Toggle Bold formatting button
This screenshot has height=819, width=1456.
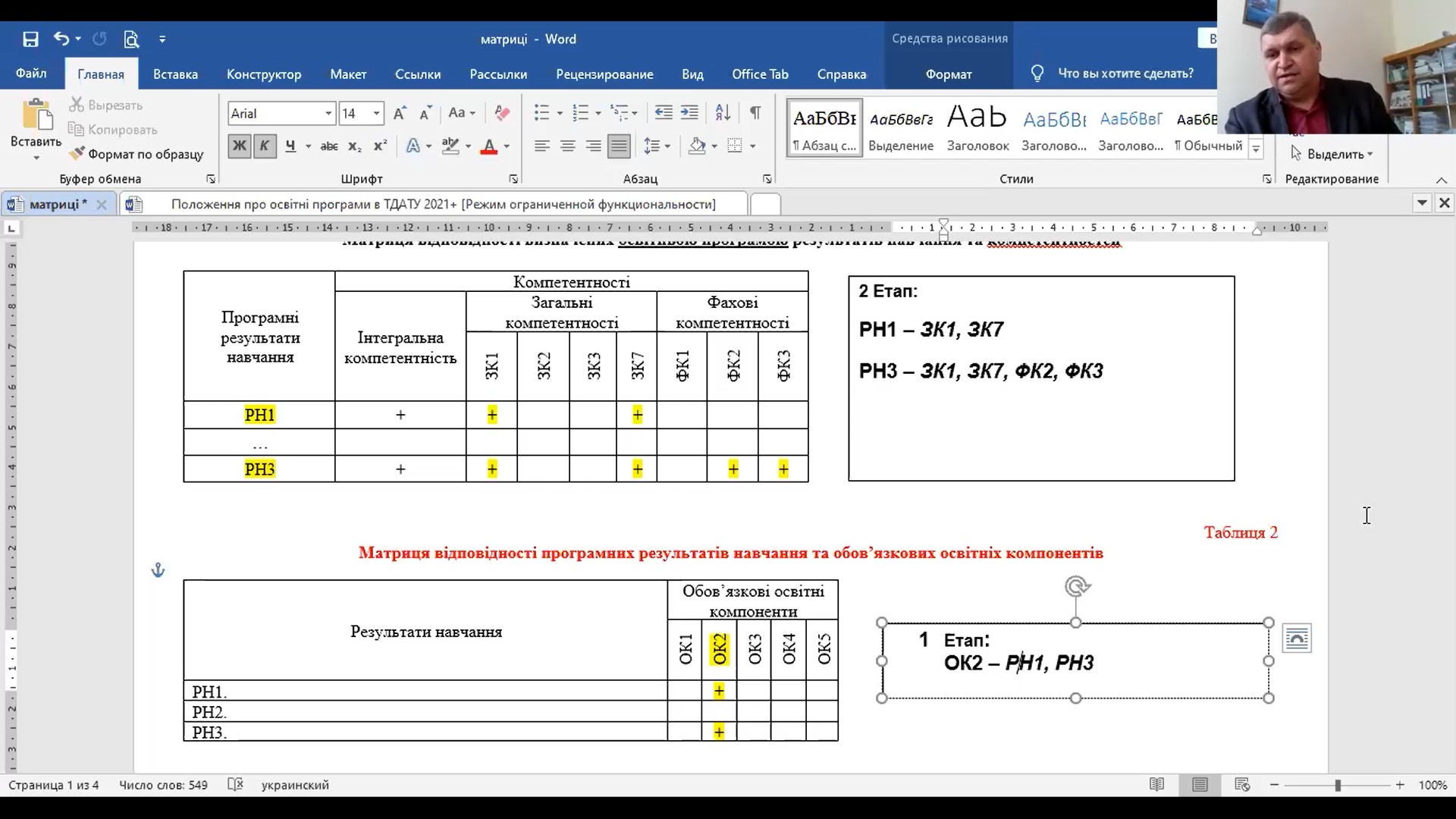pyautogui.click(x=239, y=146)
